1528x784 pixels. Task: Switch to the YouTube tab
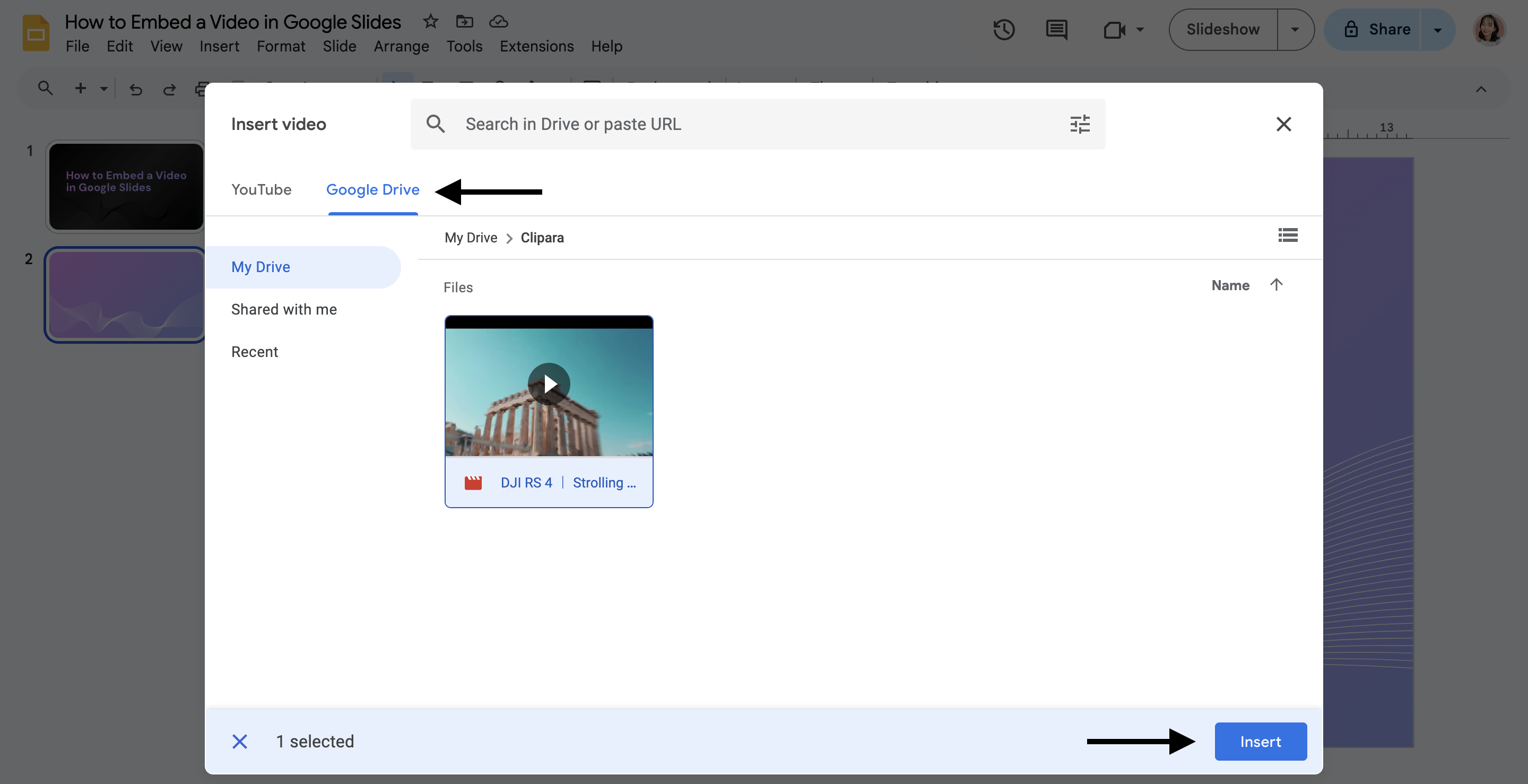(261, 190)
